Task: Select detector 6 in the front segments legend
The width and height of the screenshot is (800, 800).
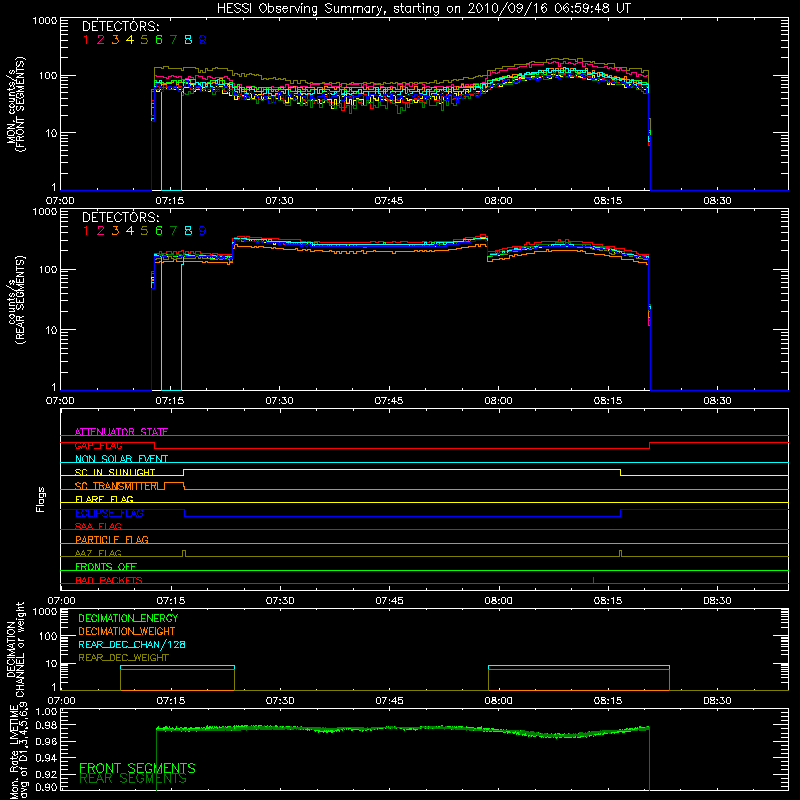Action: click(159, 40)
